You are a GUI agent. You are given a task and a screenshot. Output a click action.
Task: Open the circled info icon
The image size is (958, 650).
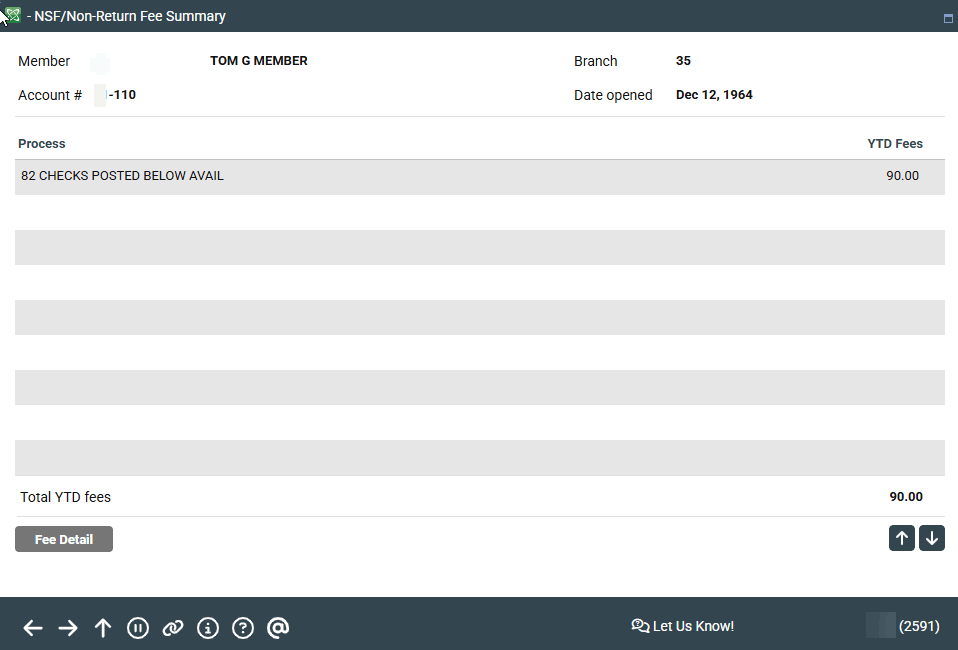(208, 628)
